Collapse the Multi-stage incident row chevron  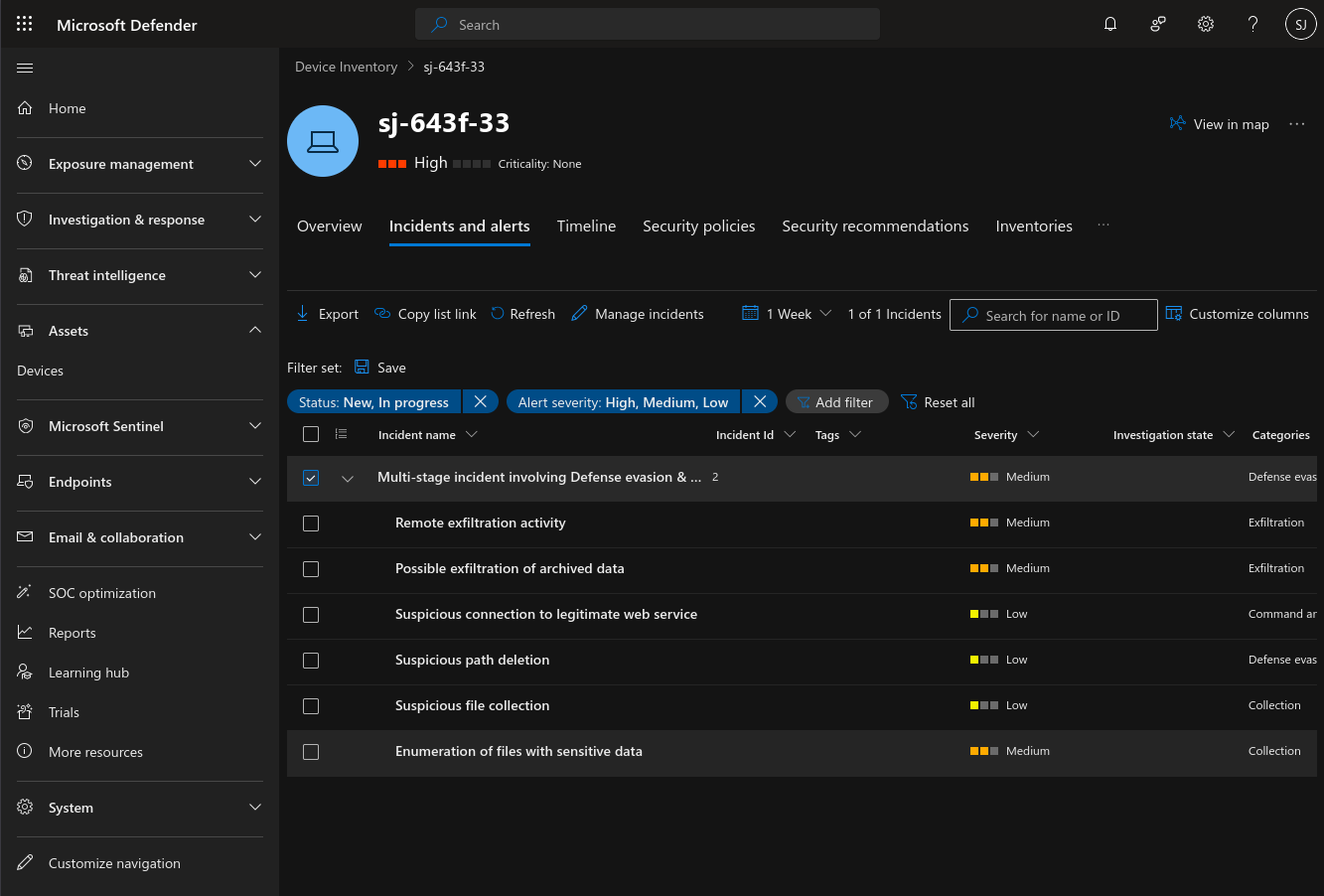click(348, 478)
